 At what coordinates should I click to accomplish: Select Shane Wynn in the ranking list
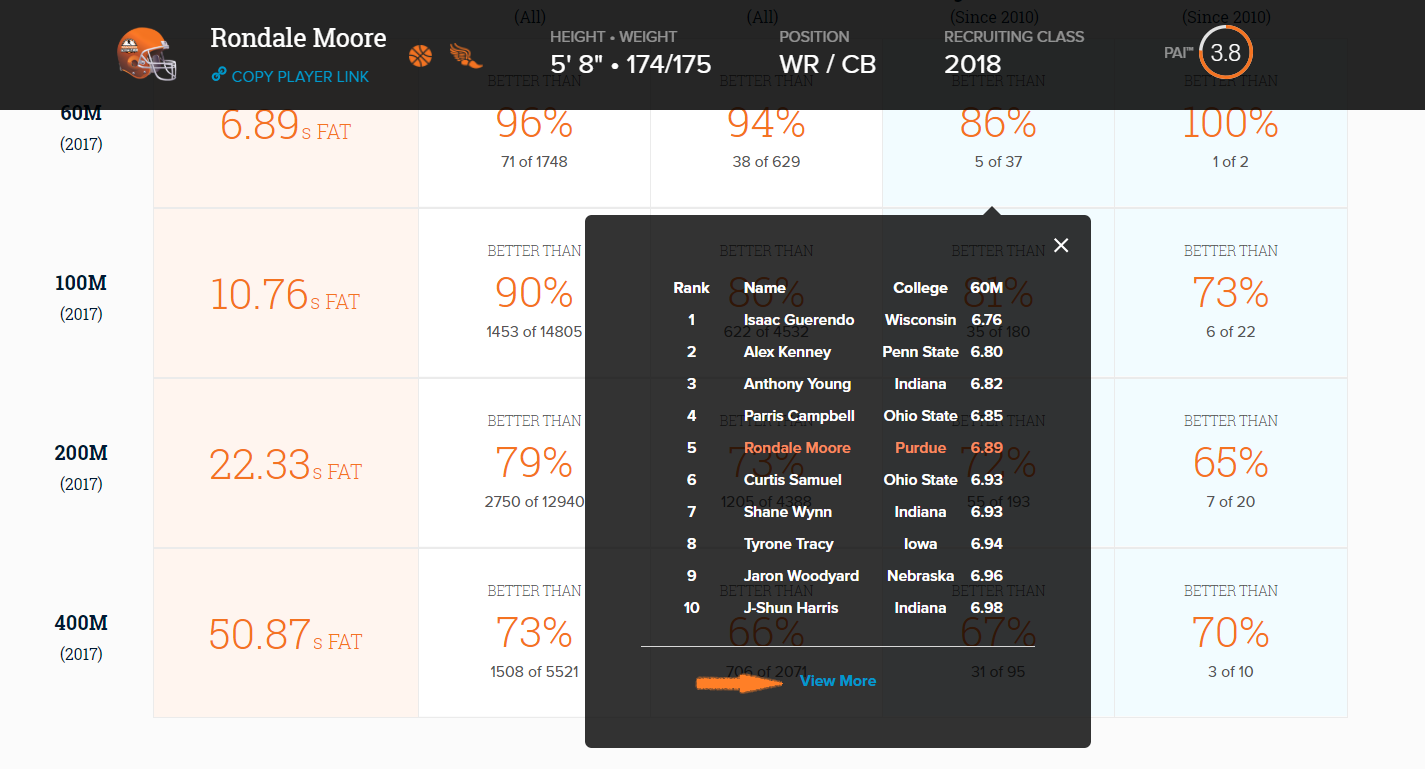(x=787, y=512)
